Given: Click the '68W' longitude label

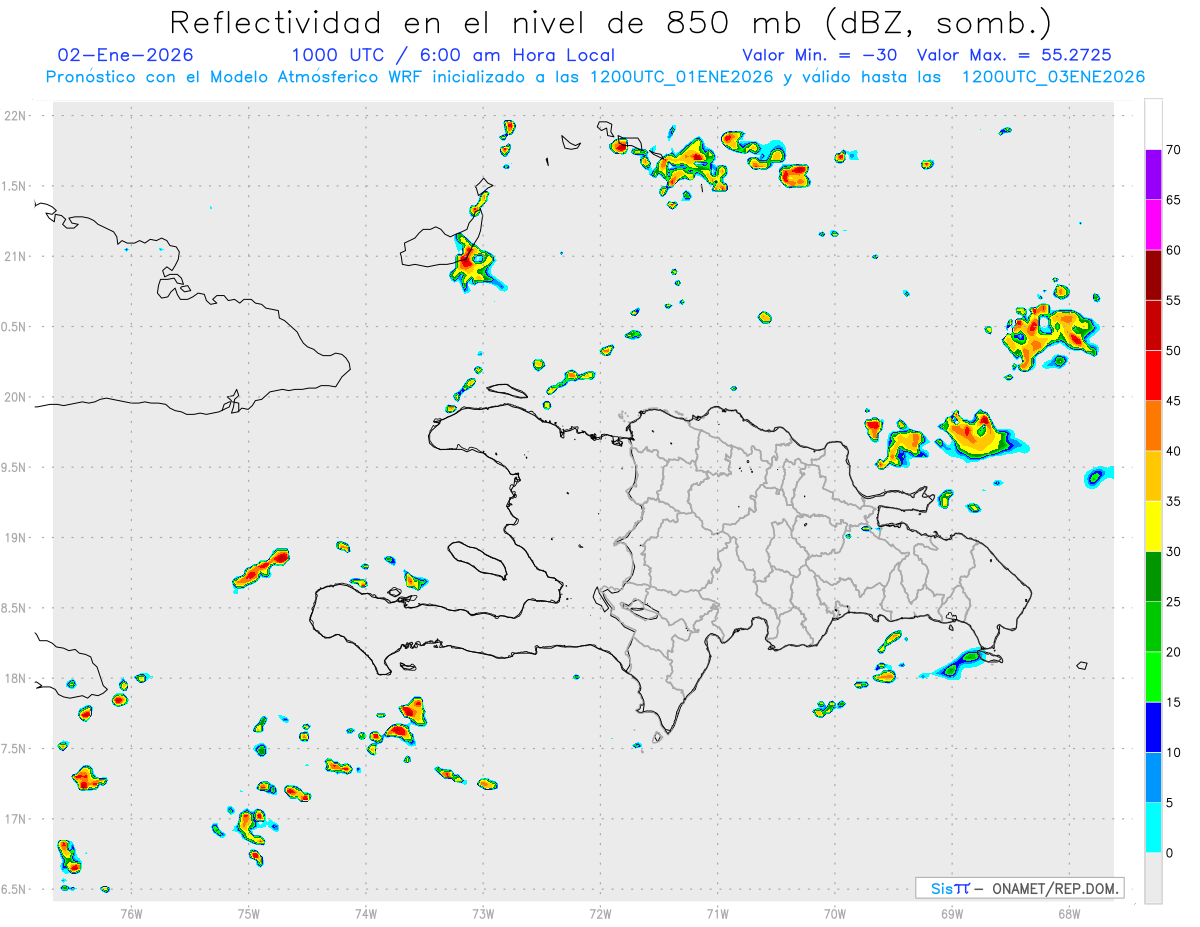Looking at the screenshot, I should point(1068,913).
